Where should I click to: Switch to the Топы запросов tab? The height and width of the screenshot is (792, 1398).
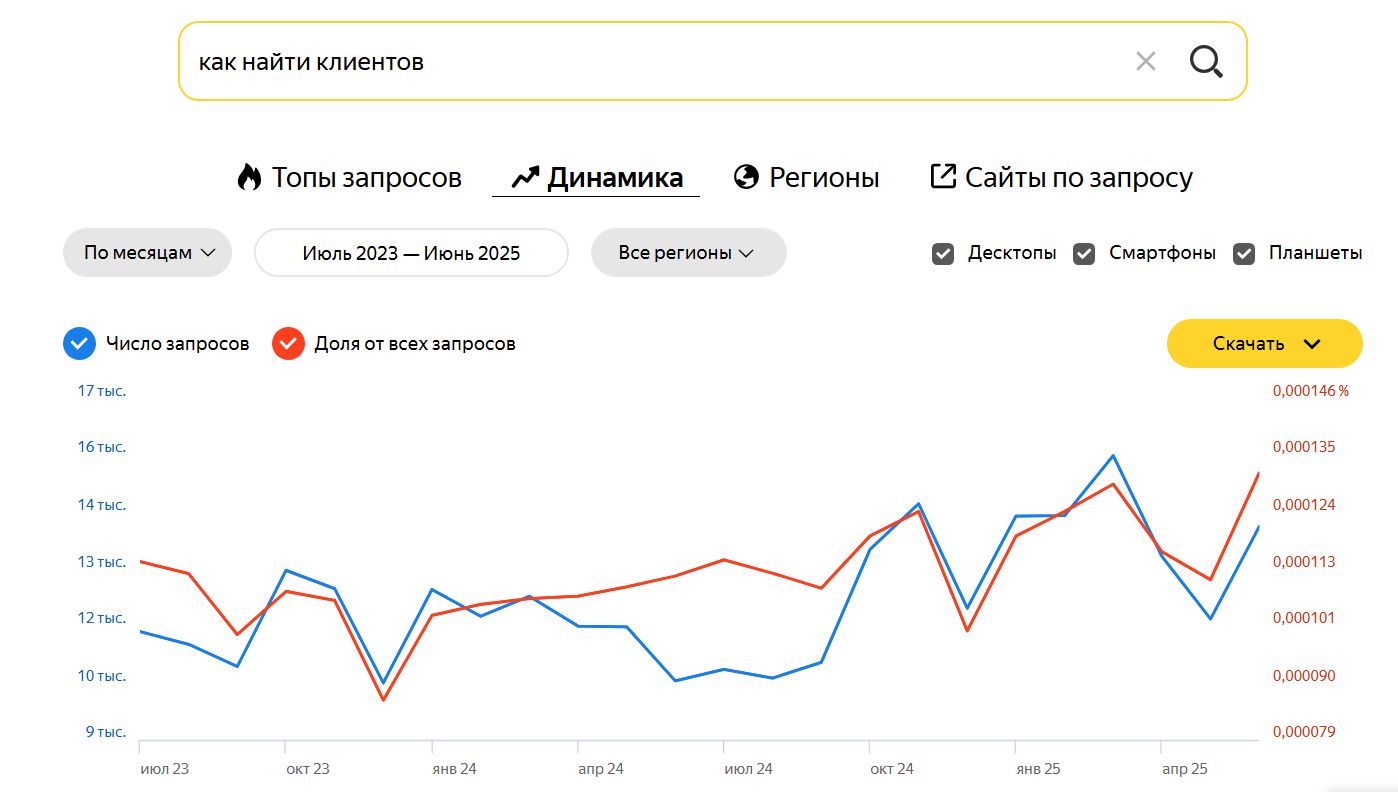[366, 178]
